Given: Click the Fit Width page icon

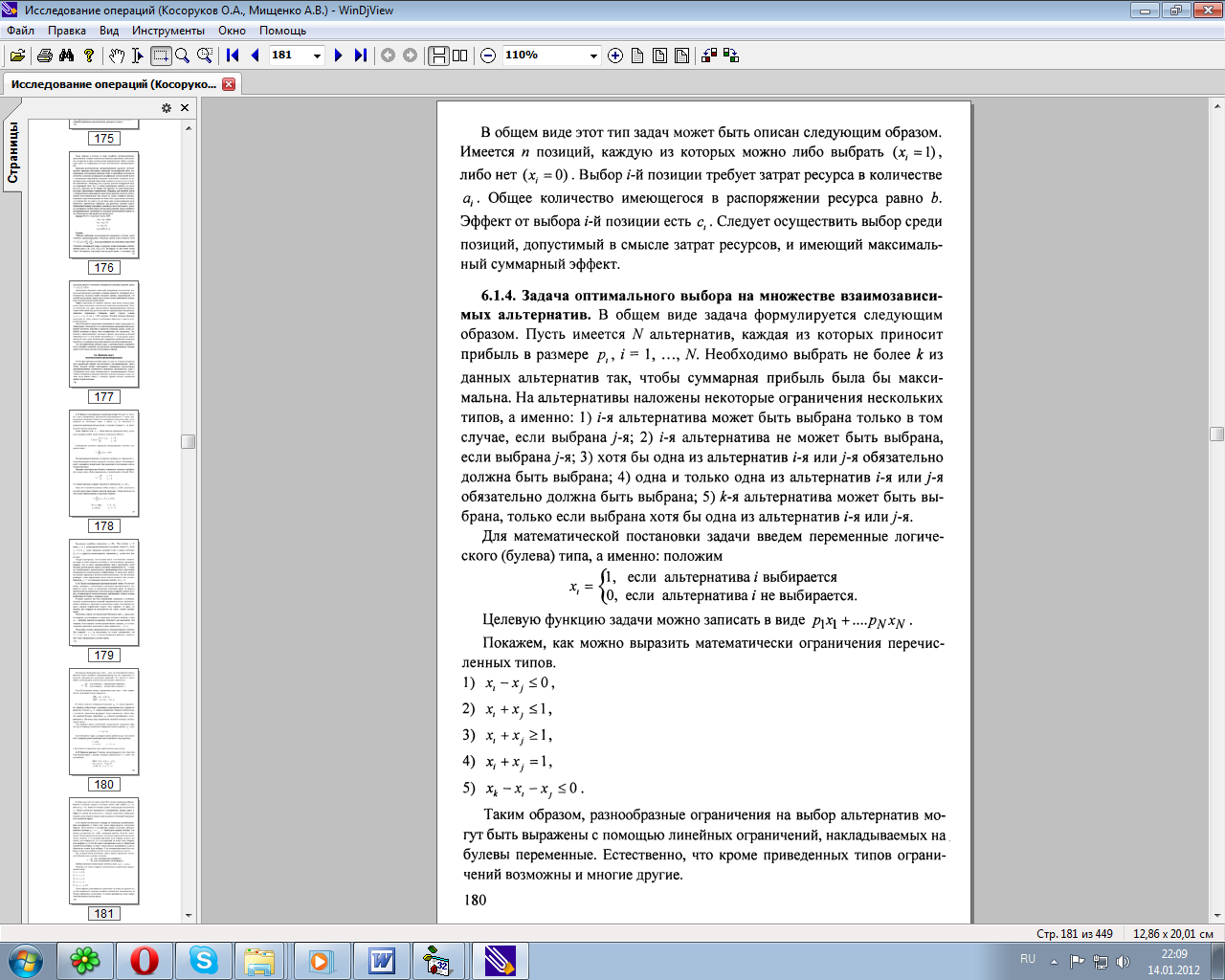Looking at the screenshot, I should [659, 56].
